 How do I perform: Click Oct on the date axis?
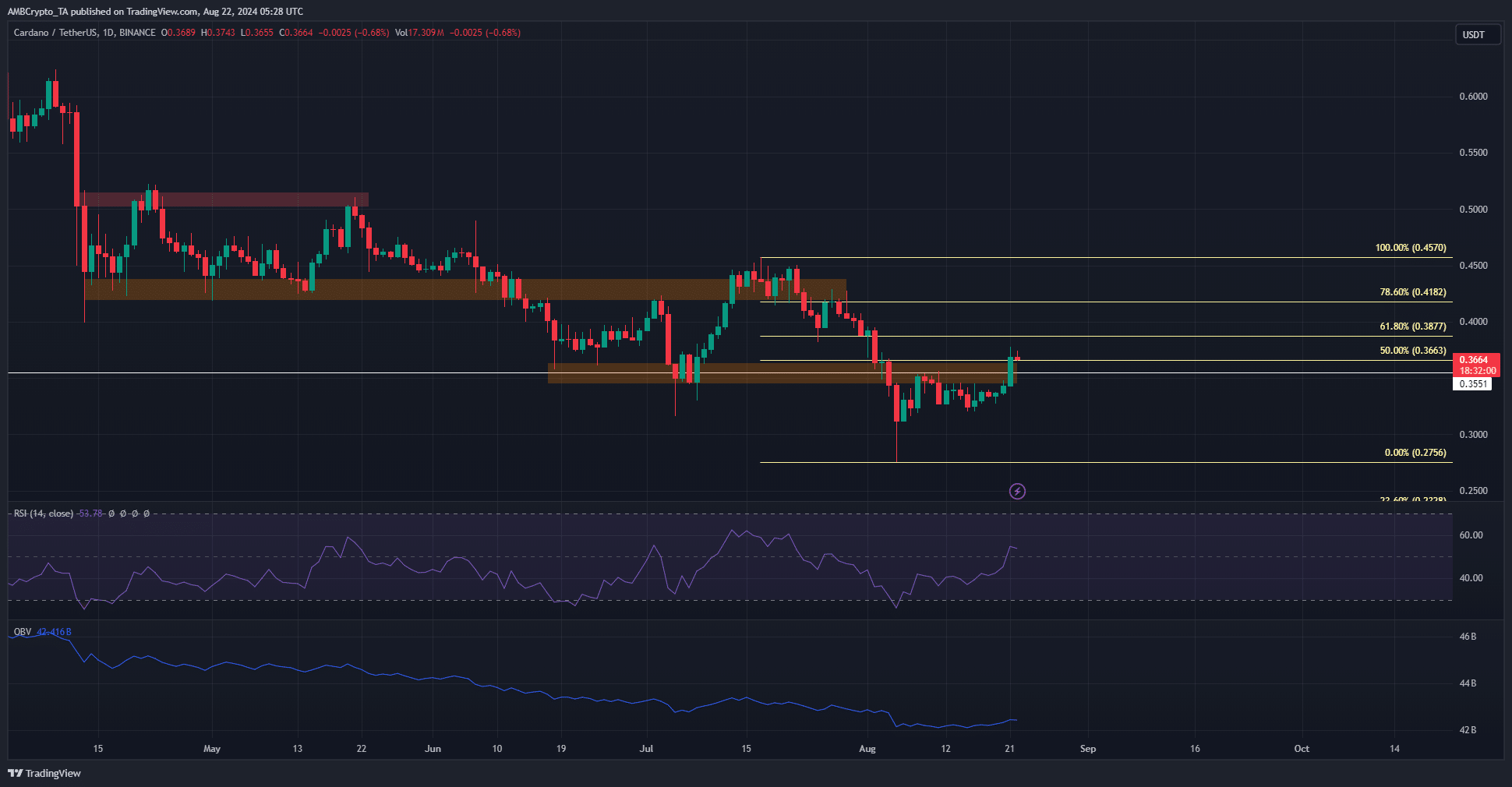point(1302,749)
